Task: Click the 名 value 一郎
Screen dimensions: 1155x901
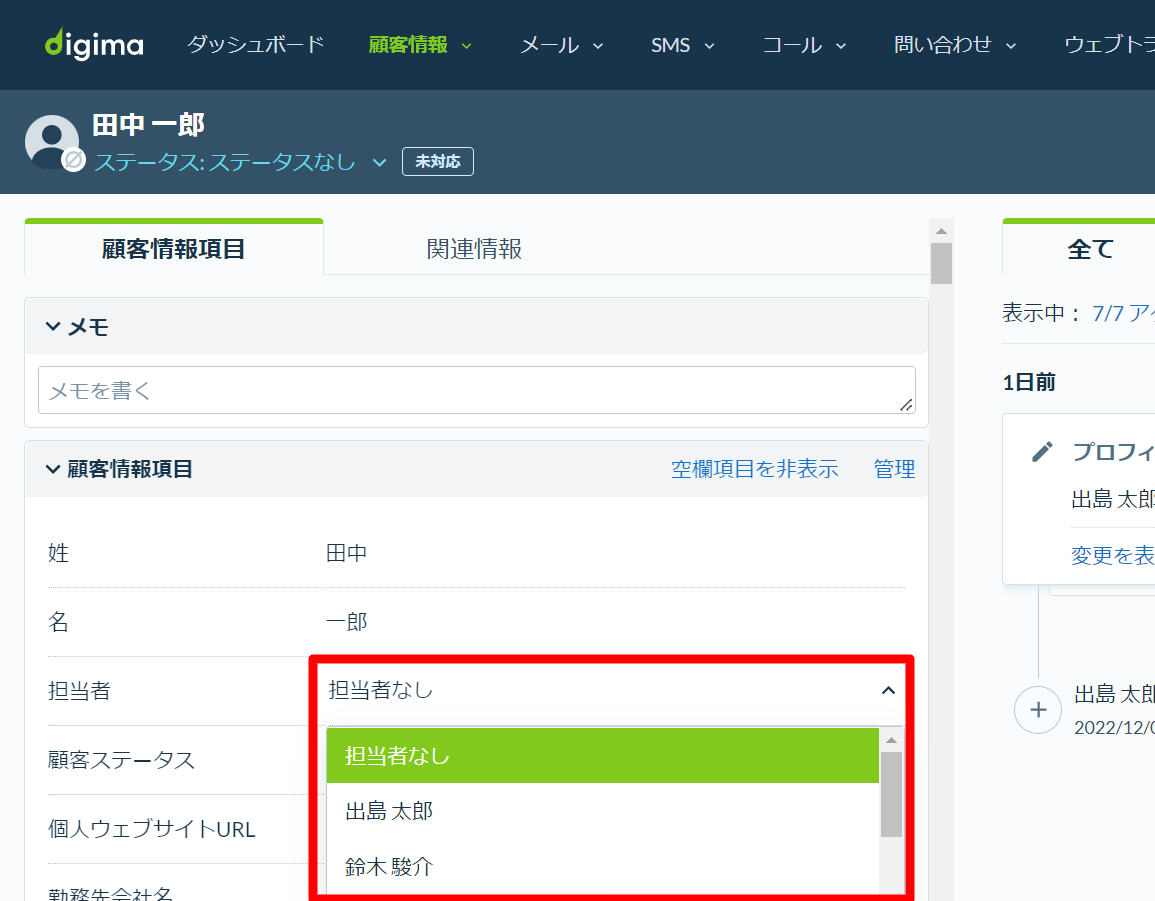Action: click(346, 621)
